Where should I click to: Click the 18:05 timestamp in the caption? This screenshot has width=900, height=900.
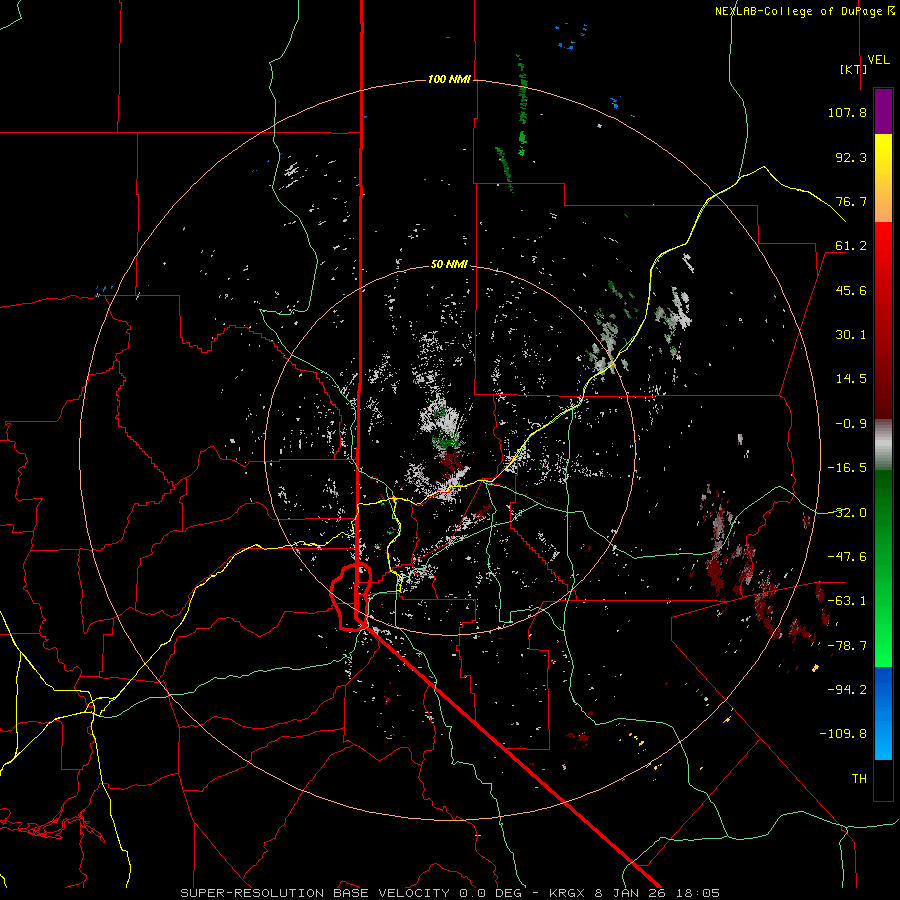pyautogui.click(x=699, y=893)
